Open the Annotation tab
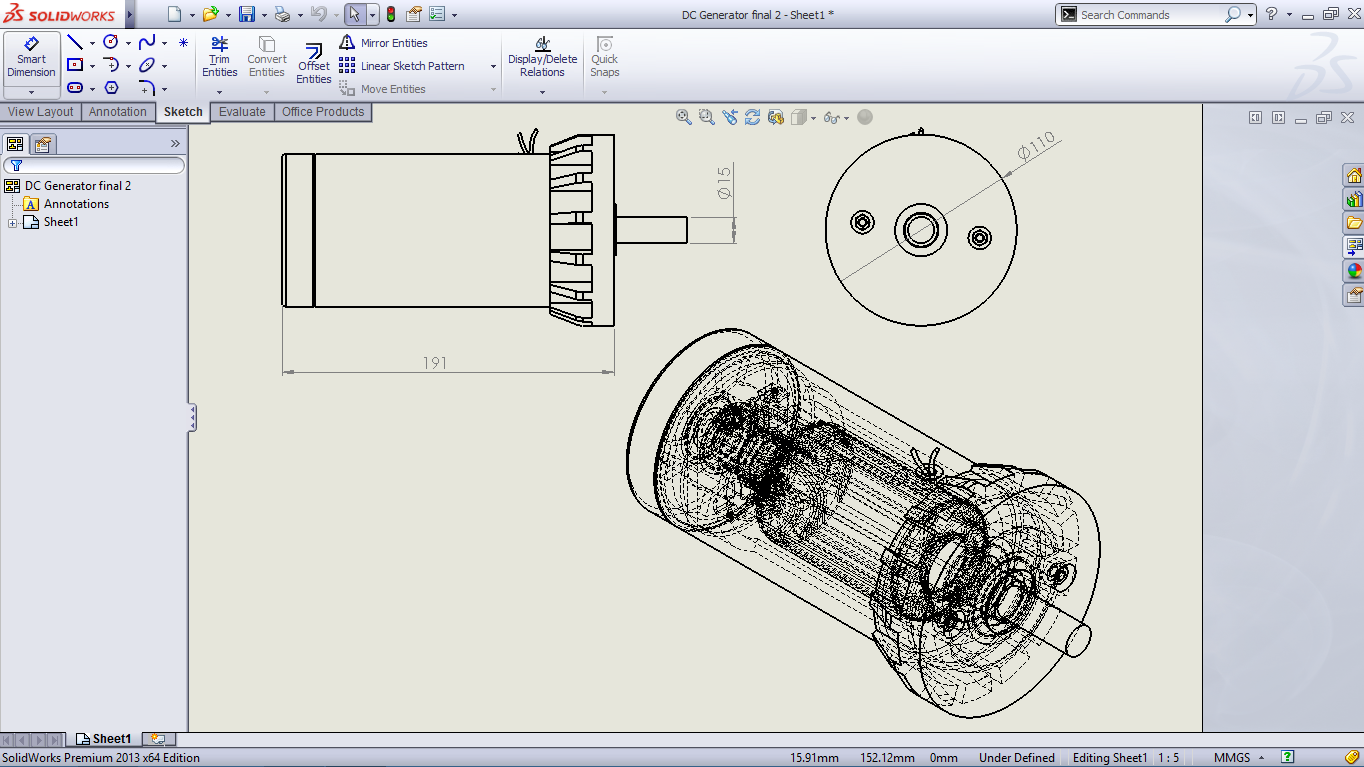 click(x=117, y=112)
